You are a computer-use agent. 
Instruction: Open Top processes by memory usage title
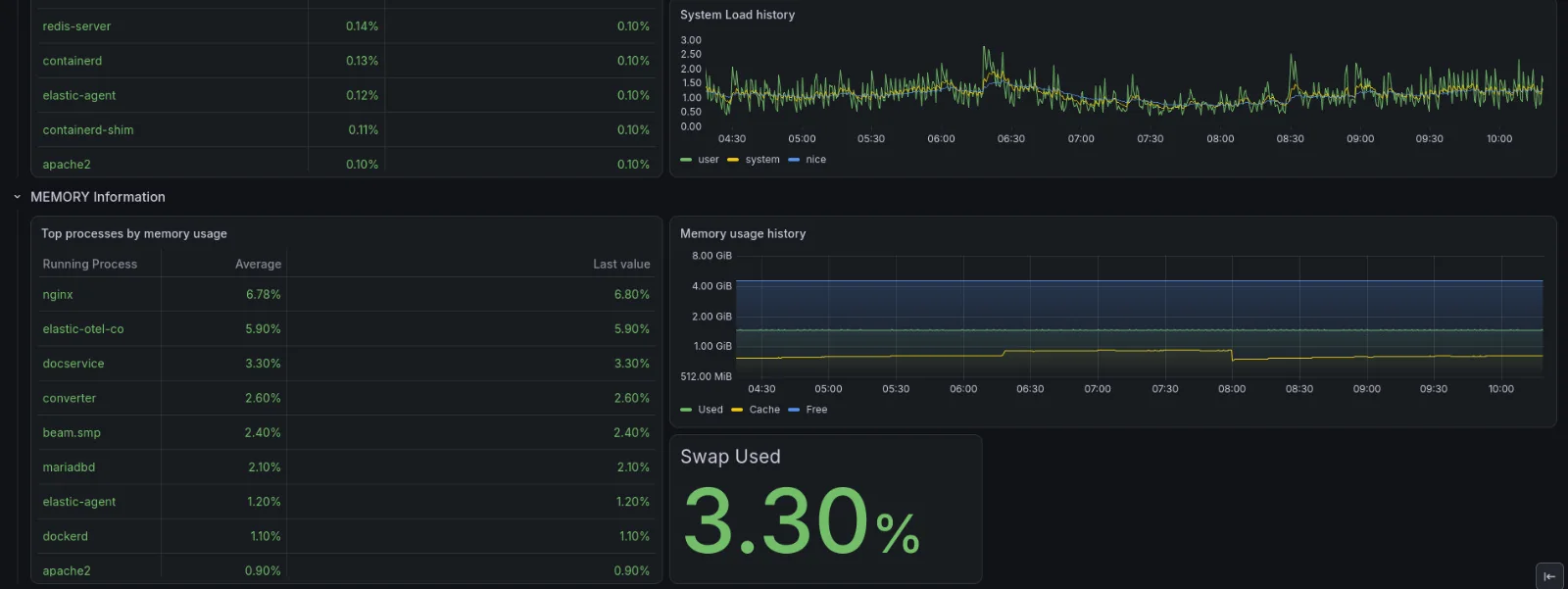click(134, 233)
